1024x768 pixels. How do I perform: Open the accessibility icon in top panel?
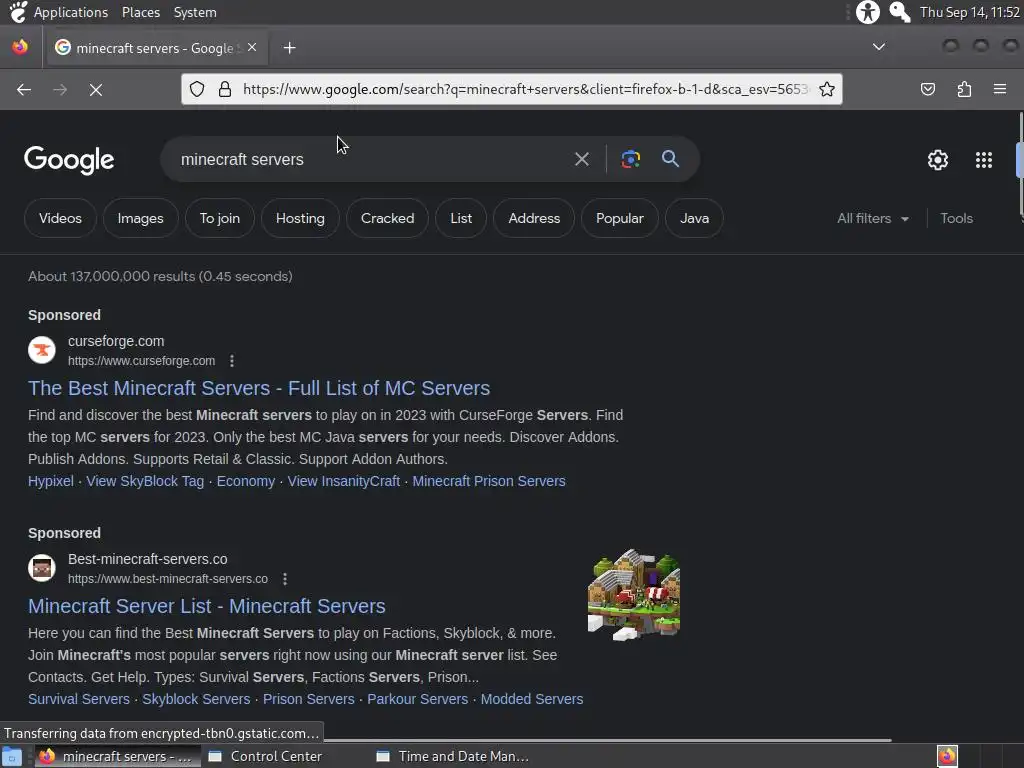(x=868, y=12)
